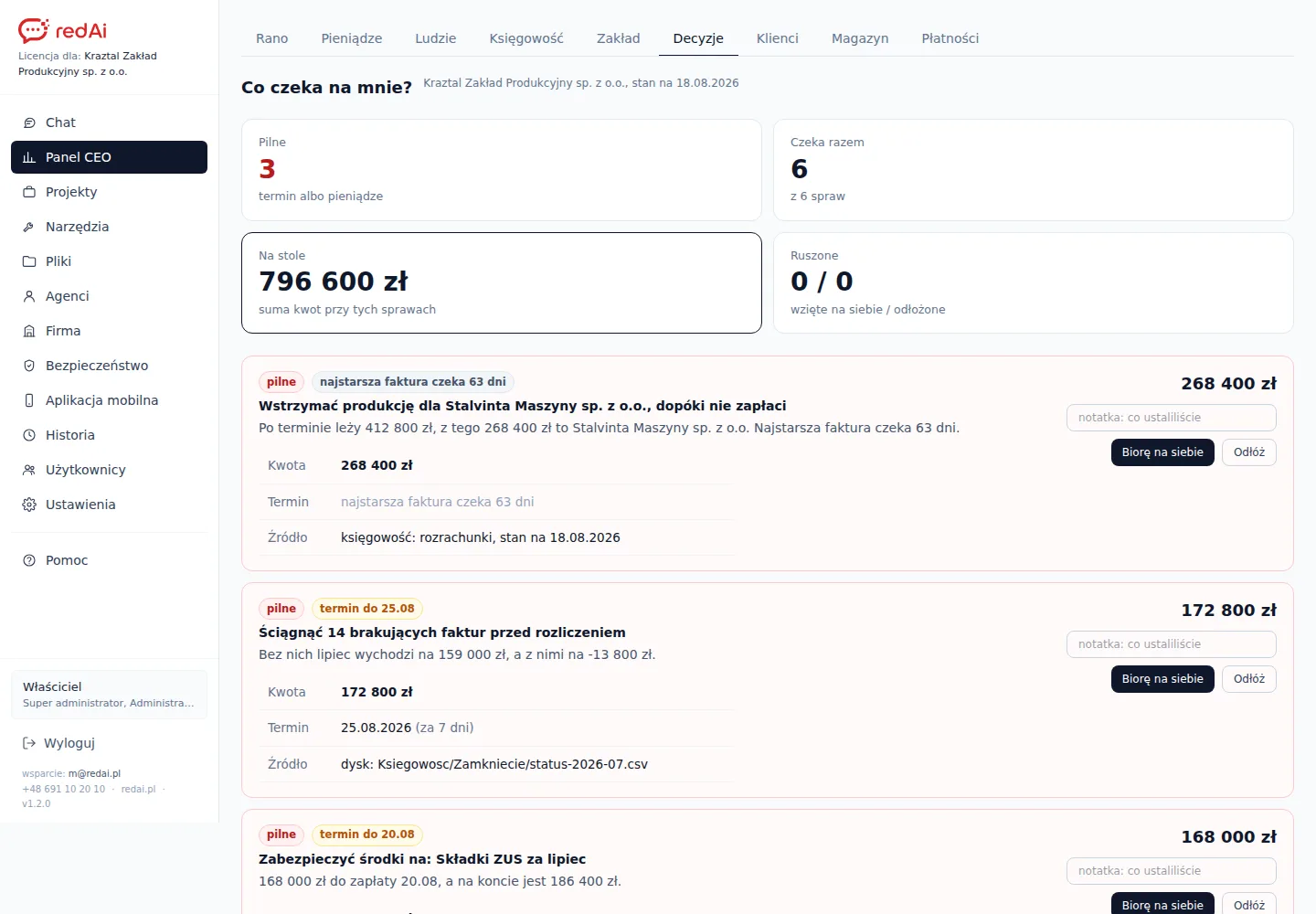The width and height of the screenshot is (1316, 914).
Task: Click the Panel CEO bar chart icon
Action: 29,157
